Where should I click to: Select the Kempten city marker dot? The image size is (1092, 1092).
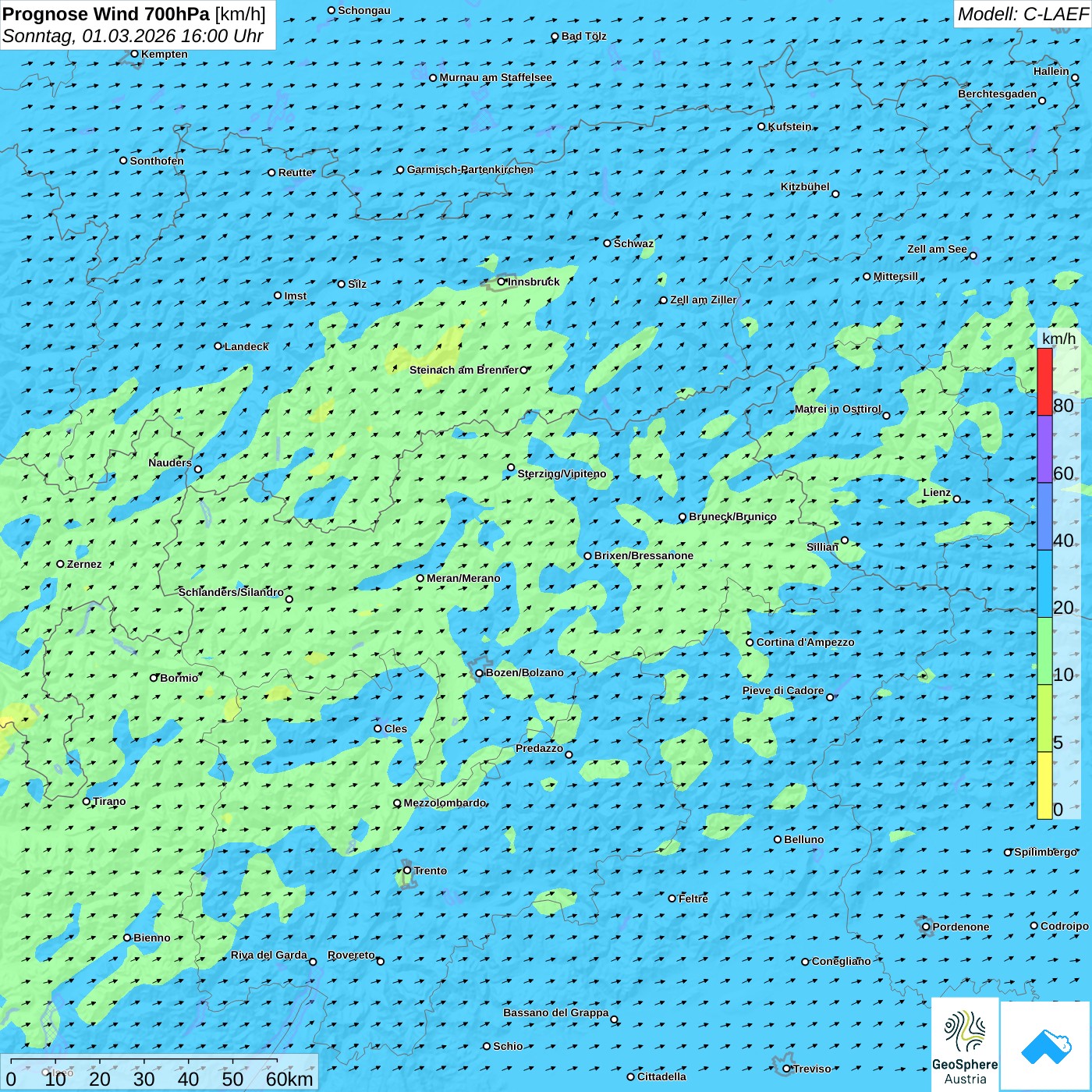click(x=134, y=54)
